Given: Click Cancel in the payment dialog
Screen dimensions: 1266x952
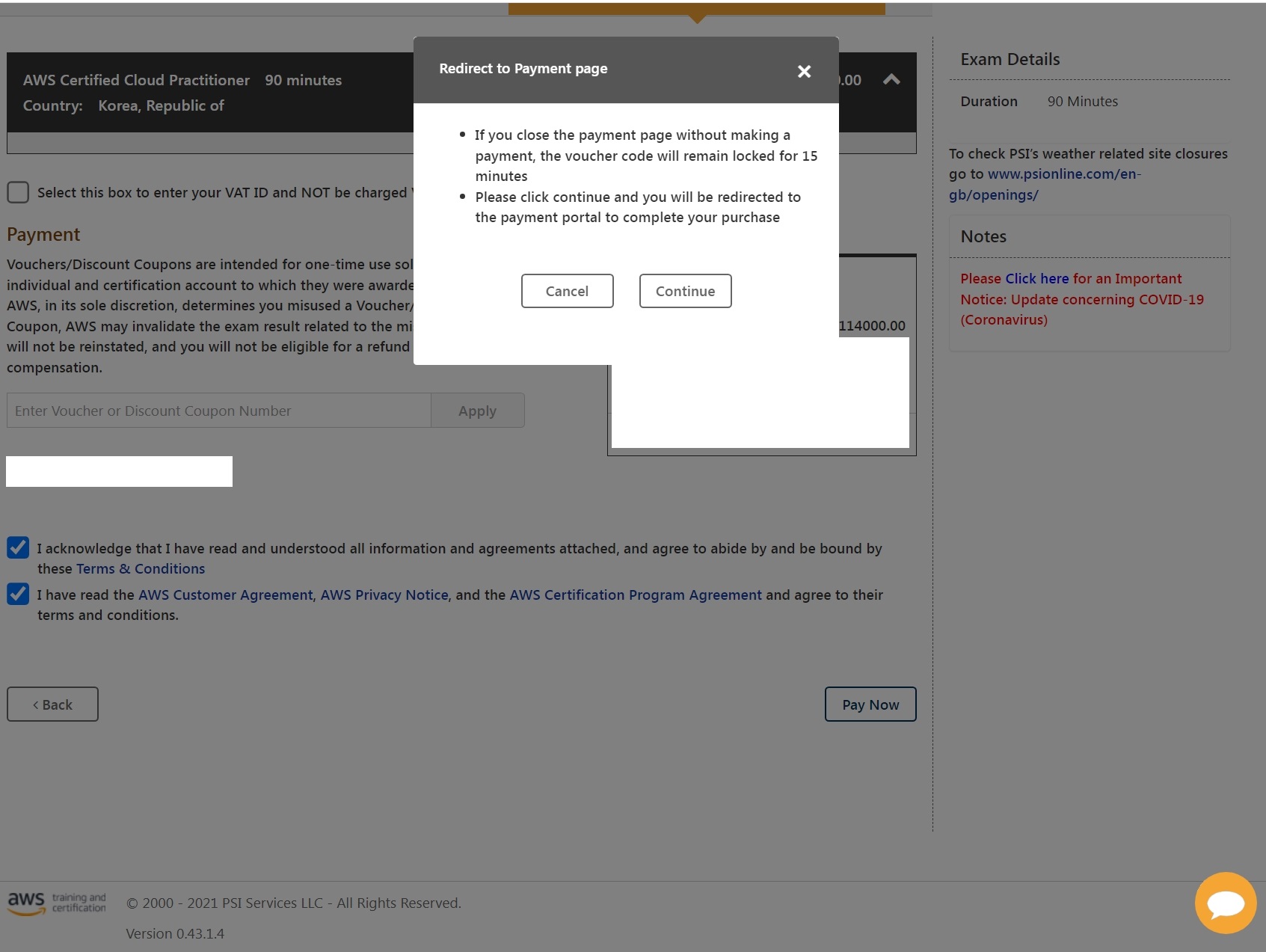Looking at the screenshot, I should (x=567, y=291).
